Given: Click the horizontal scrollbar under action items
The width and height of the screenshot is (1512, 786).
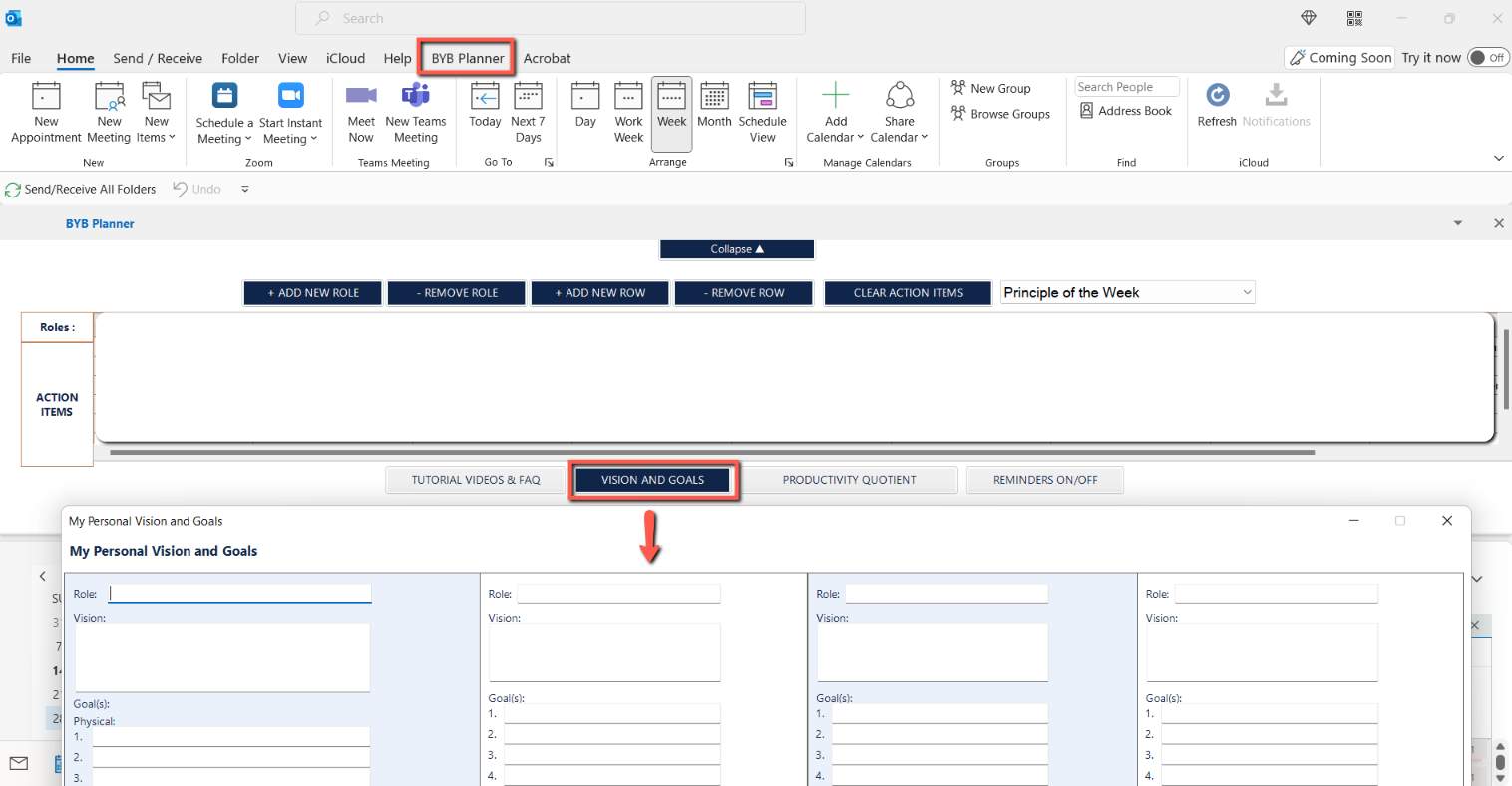Looking at the screenshot, I should point(712,452).
